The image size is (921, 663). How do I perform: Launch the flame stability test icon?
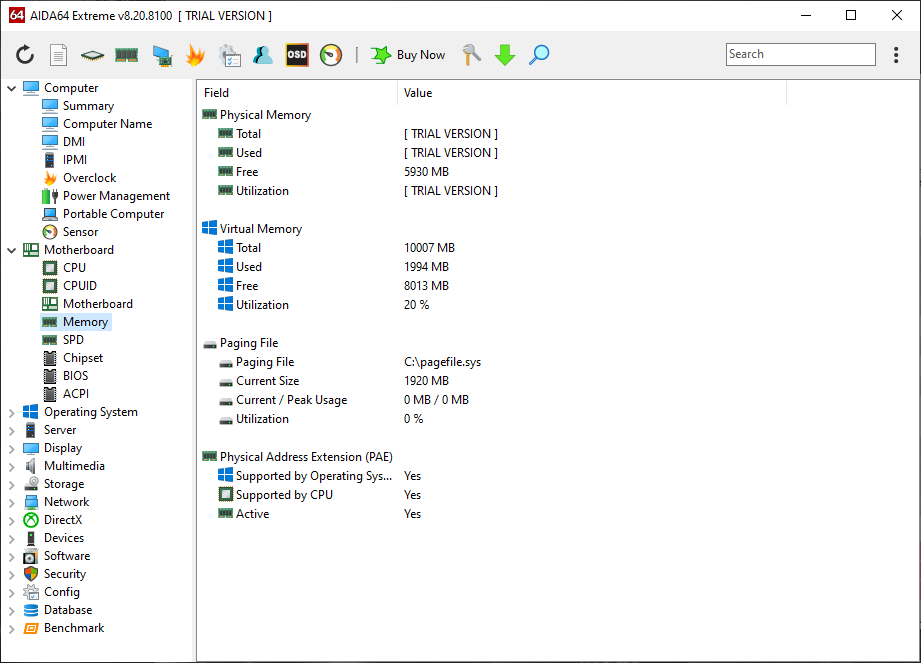click(195, 55)
